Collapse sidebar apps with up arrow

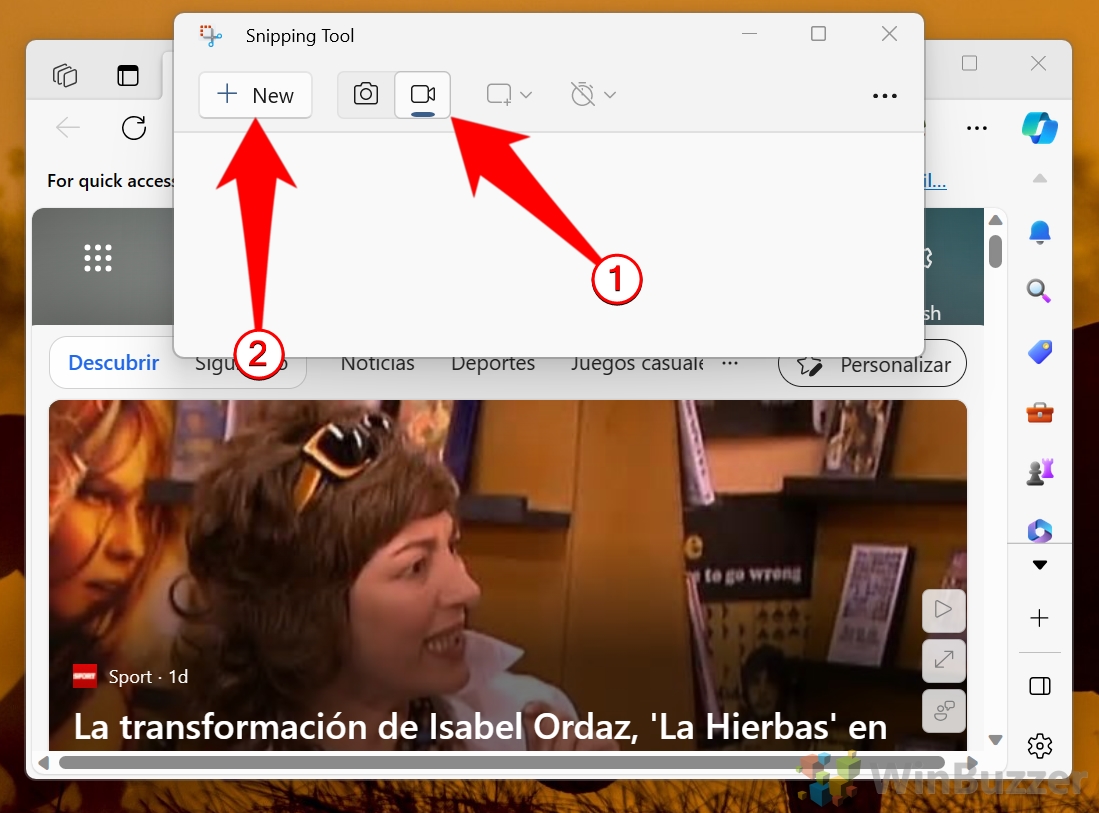(x=1039, y=179)
